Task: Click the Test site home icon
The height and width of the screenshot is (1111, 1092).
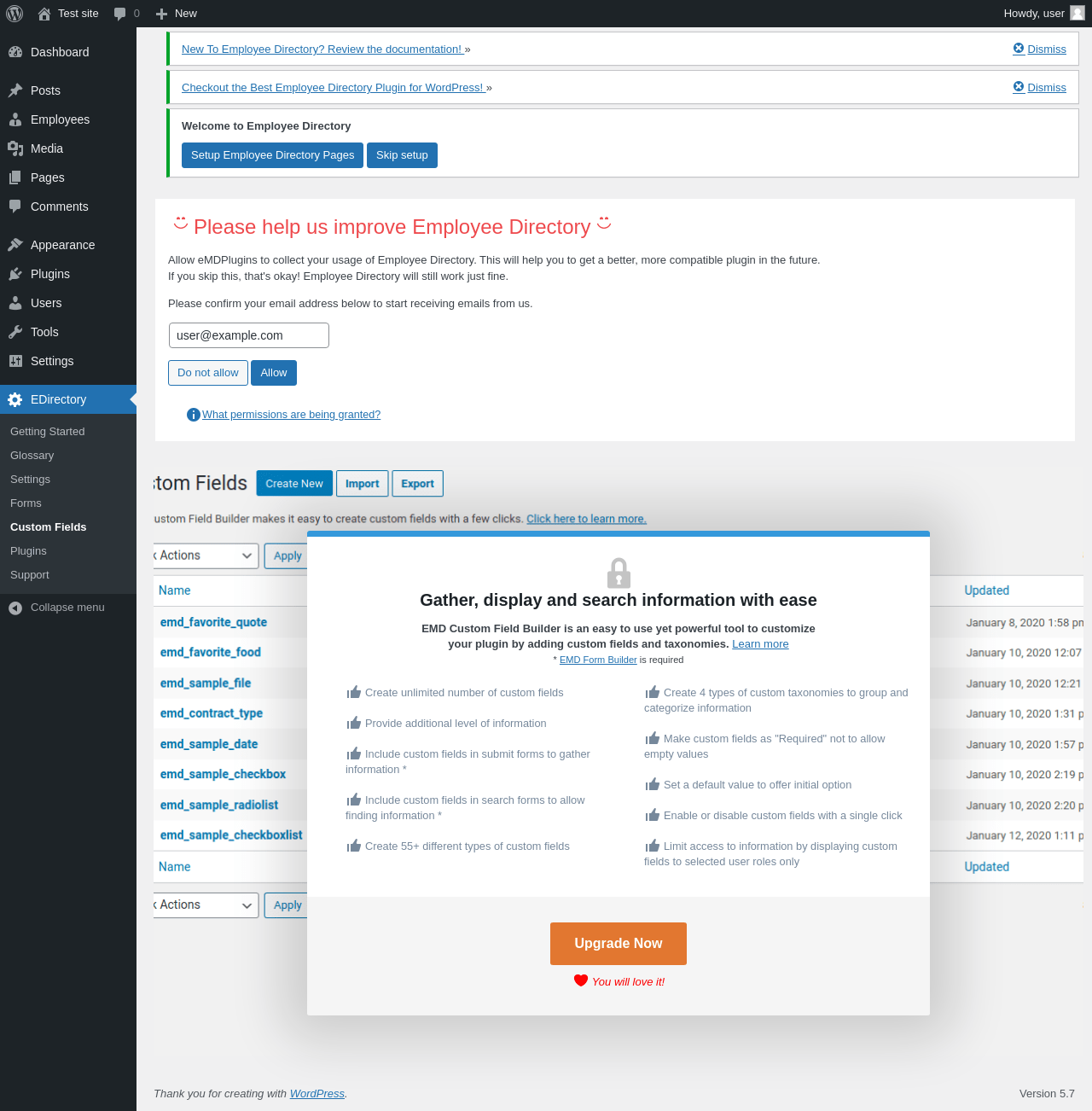Action: [x=44, y=14]
